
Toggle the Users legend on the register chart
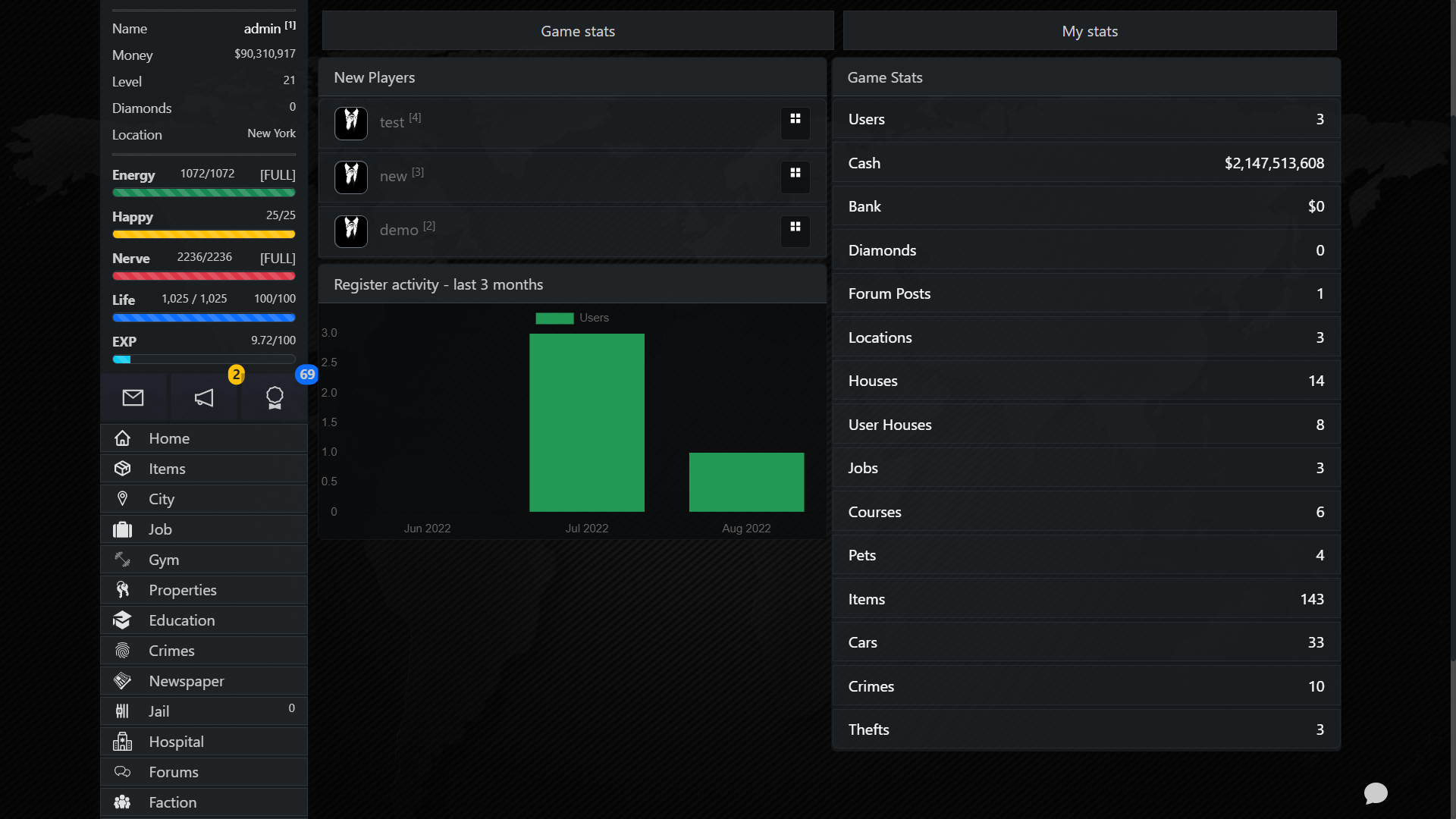point(573,318)
